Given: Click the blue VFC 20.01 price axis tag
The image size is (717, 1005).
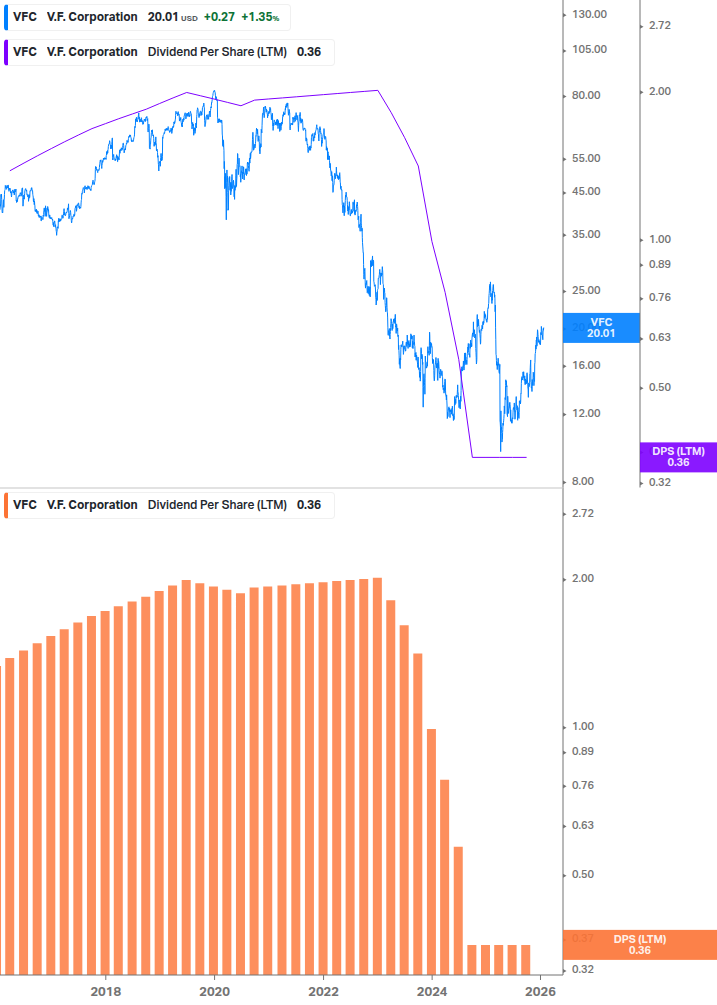Looking at the screenshot, I should pyautogui.click(x=600, y=328).
